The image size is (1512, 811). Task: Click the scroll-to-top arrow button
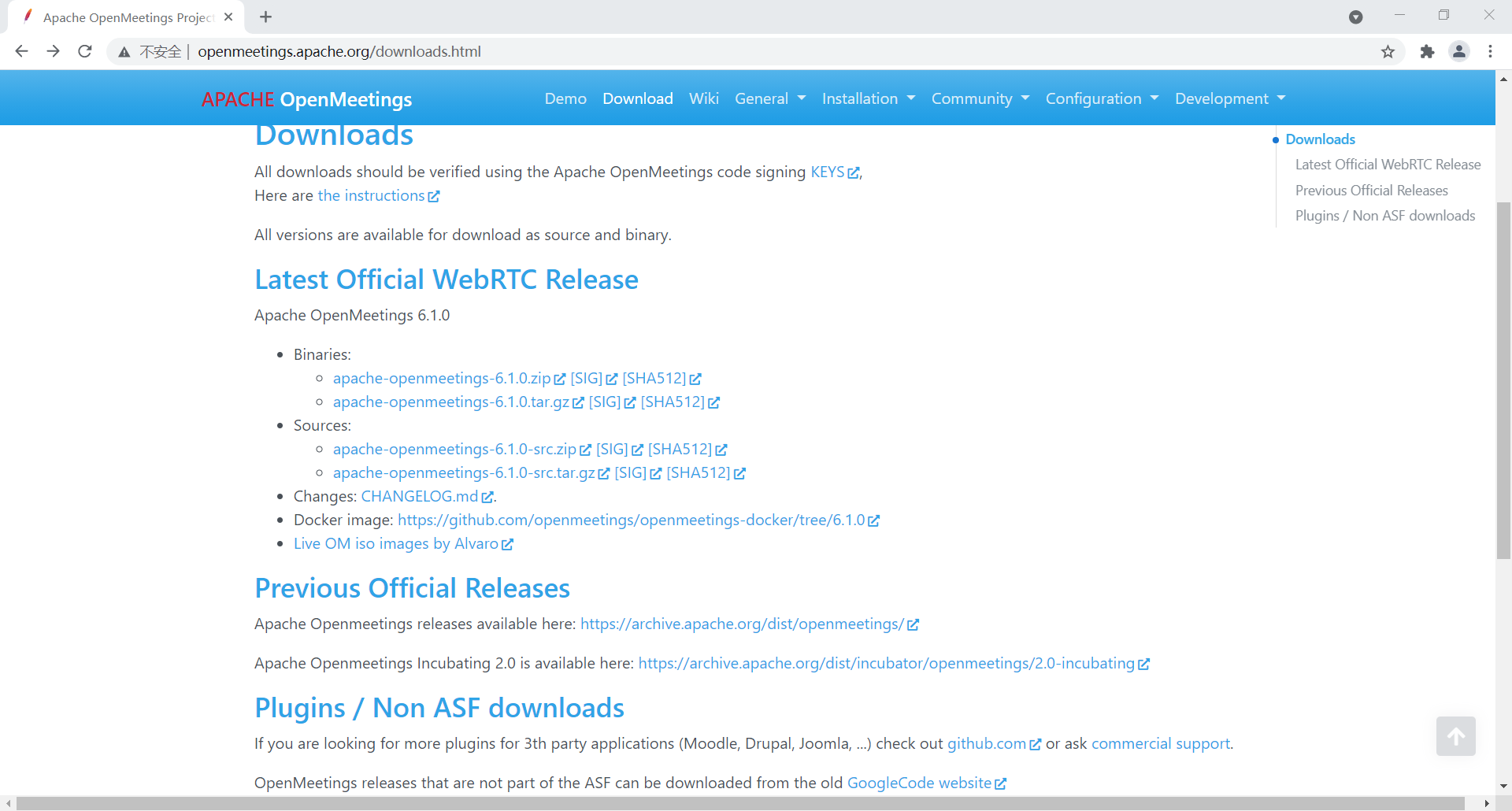coord(1455,735)
